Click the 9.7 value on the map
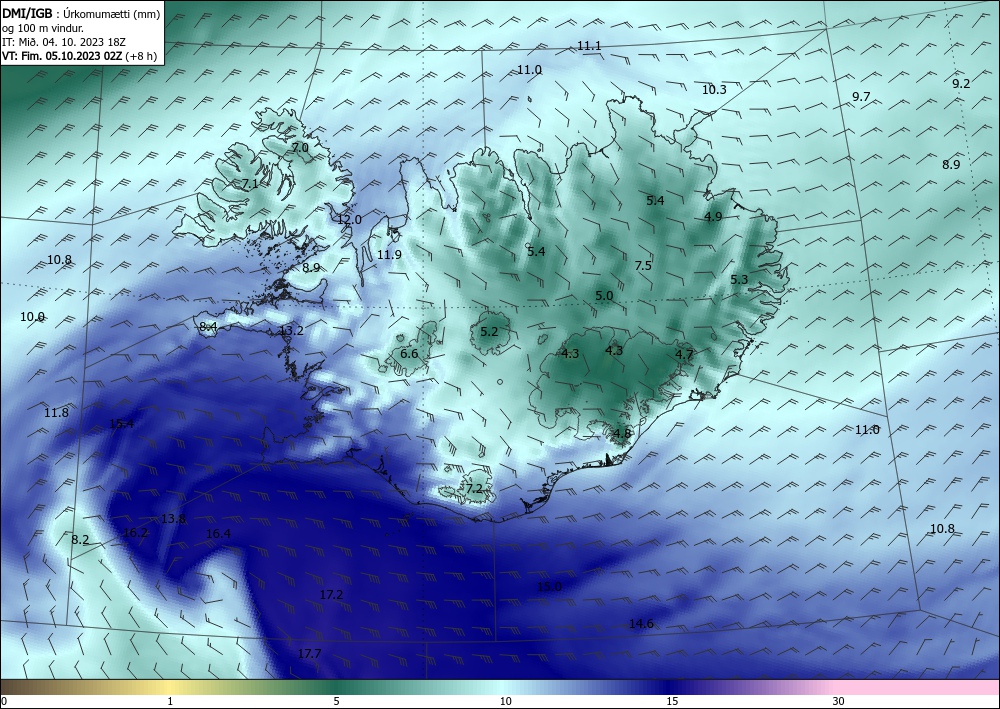The height and width of the screenshot is (709, 1000). click(861, 97)
